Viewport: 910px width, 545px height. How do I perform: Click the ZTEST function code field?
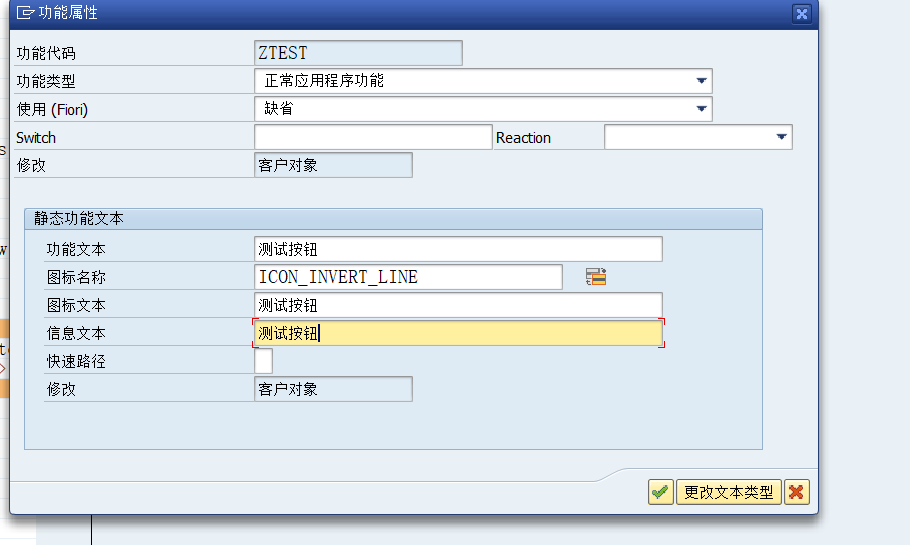(358, 53)
